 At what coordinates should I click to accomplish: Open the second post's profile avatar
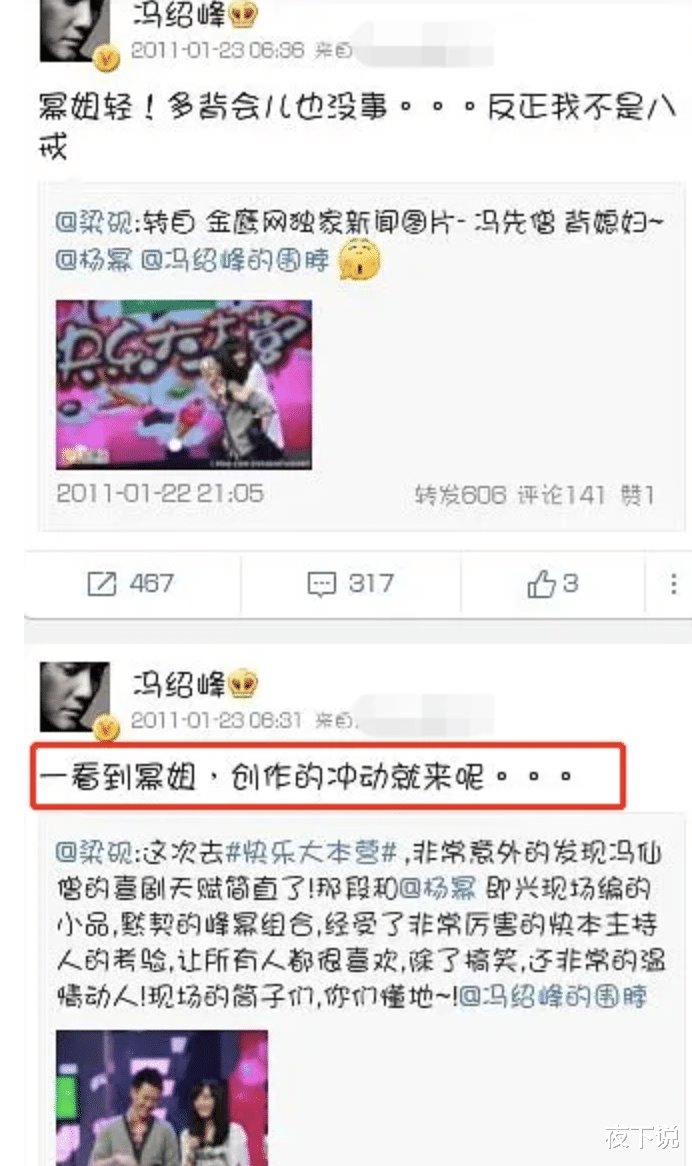click(x=74, y=697)
